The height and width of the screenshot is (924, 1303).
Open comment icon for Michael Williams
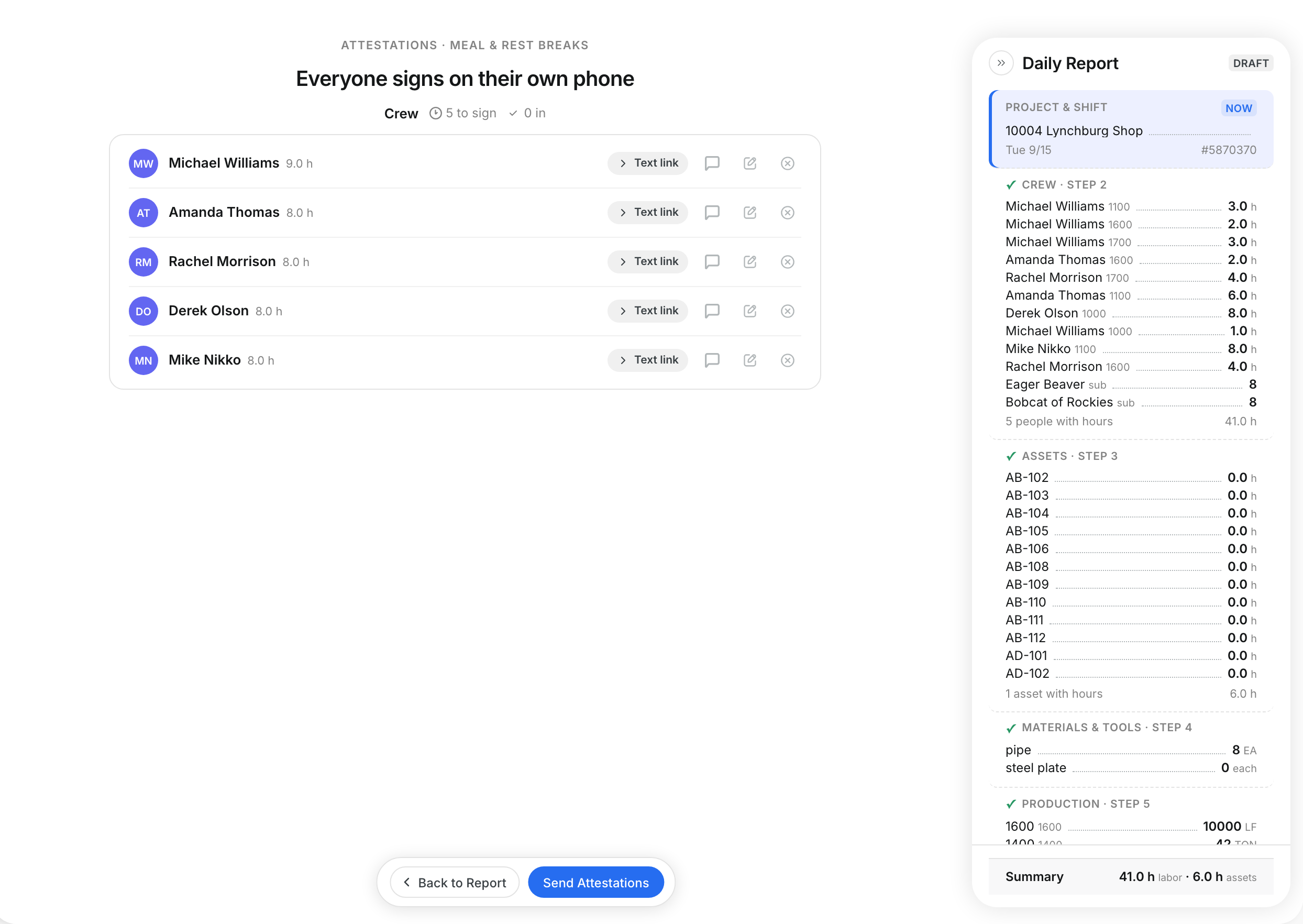tap(712, 163)
